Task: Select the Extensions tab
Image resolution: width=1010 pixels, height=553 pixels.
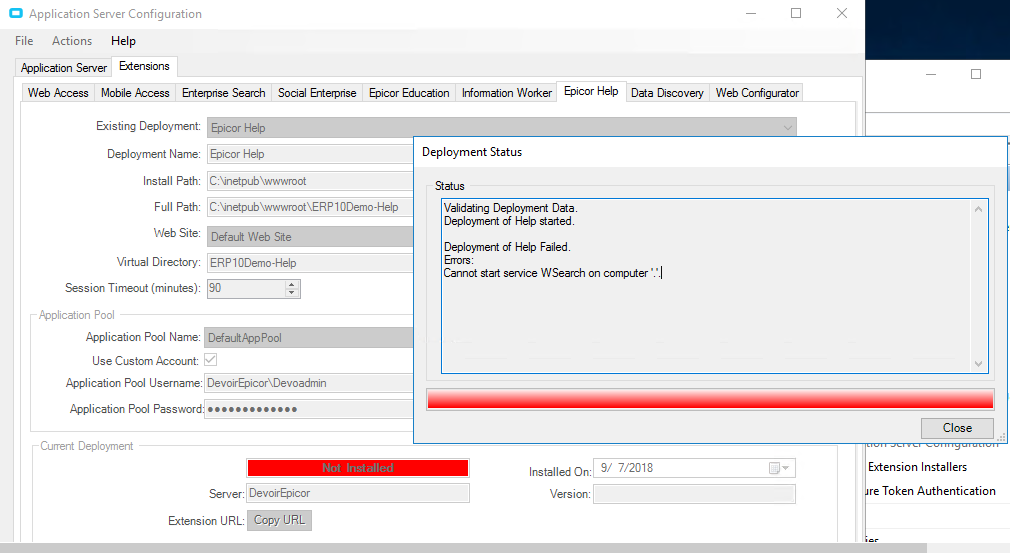Action: point(144,66)
